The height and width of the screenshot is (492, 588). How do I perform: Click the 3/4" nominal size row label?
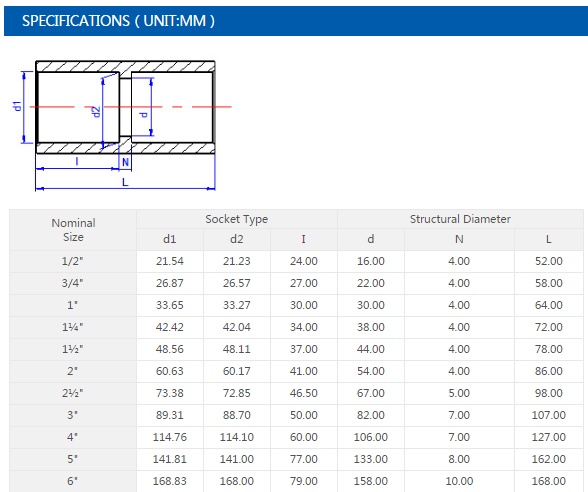73,283
